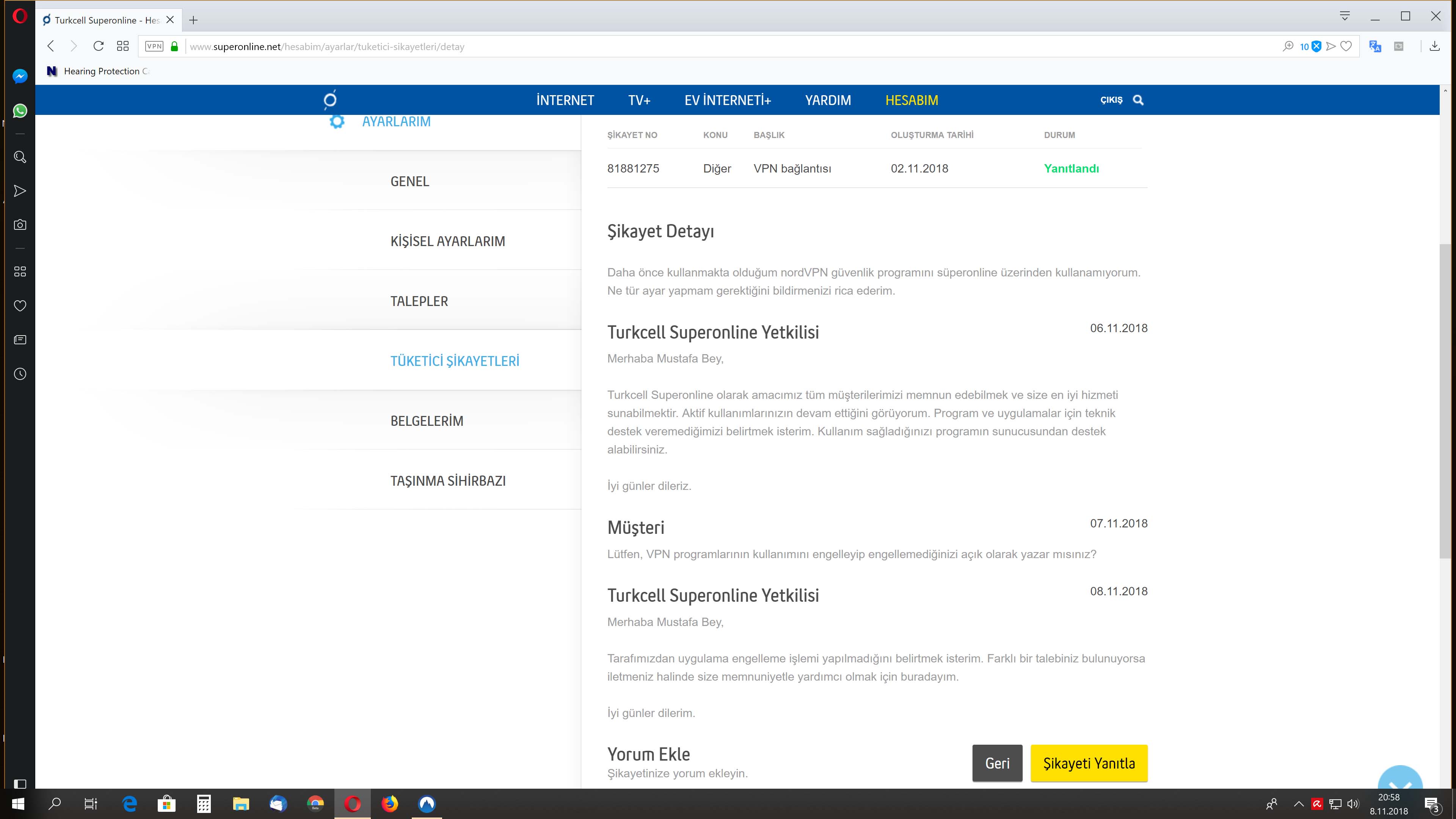Open history clock in sidebar
Screen dimensions: 1456x819
[20, 373]
